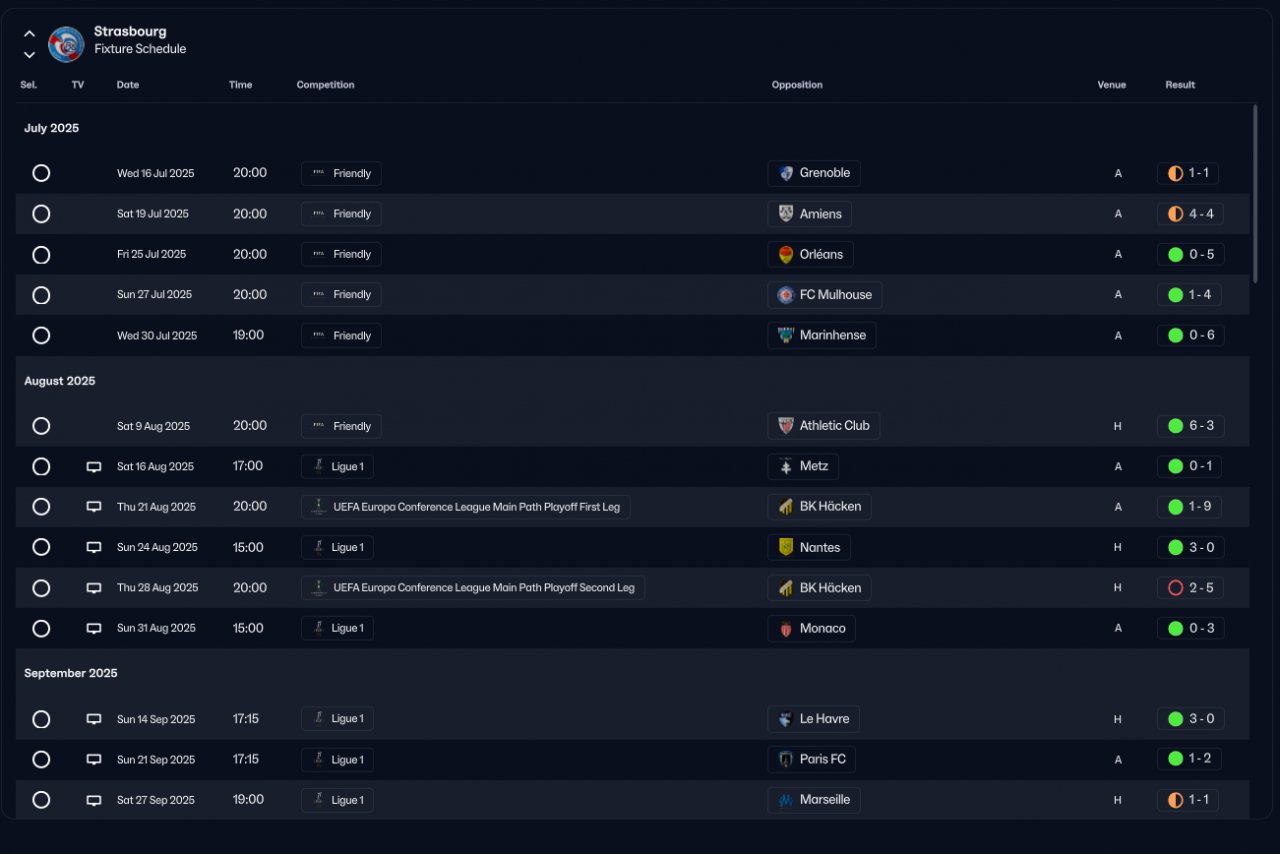Open the Metz club badge
The image size is (1280, 854).
tap(786, 466)
